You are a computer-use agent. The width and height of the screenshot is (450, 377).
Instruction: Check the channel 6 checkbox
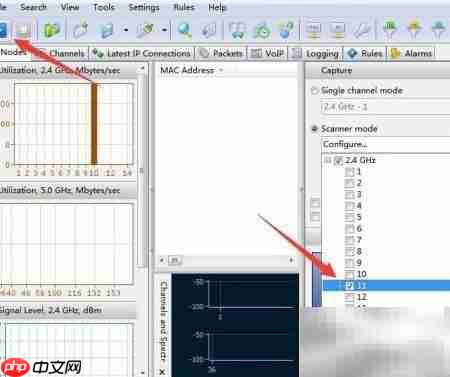[x=349, y=229]
